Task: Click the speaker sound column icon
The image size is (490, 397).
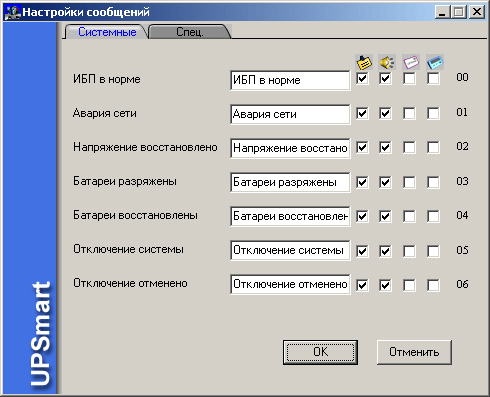Action: [387, 62]
